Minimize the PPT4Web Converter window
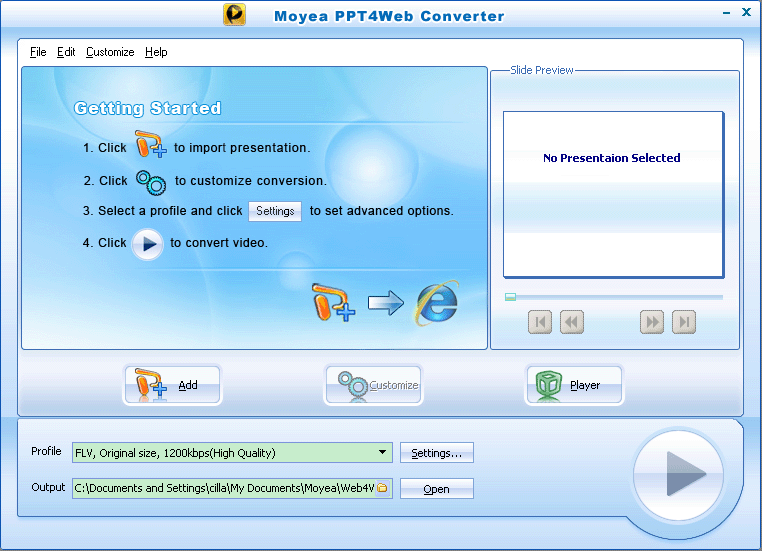This screenshot has height=551, width=762. (727, 13)
